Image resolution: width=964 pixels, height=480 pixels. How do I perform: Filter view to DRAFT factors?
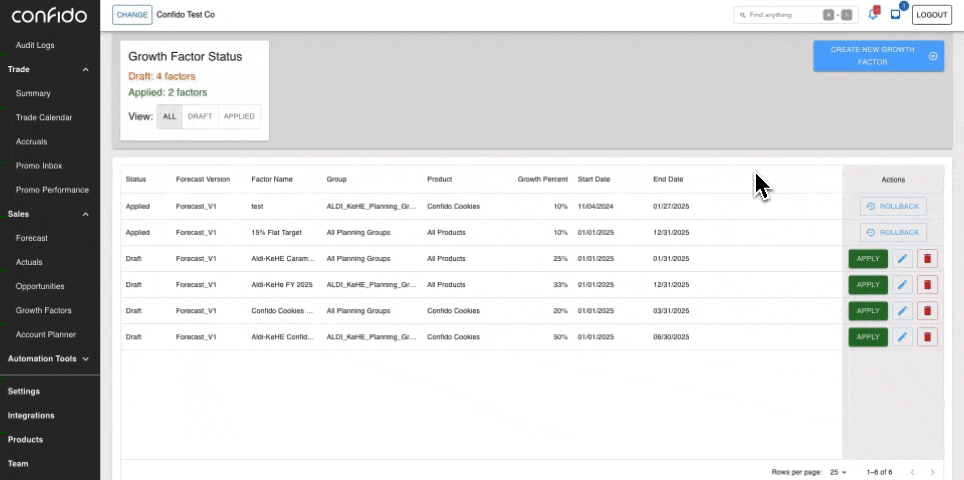point(200,117)
